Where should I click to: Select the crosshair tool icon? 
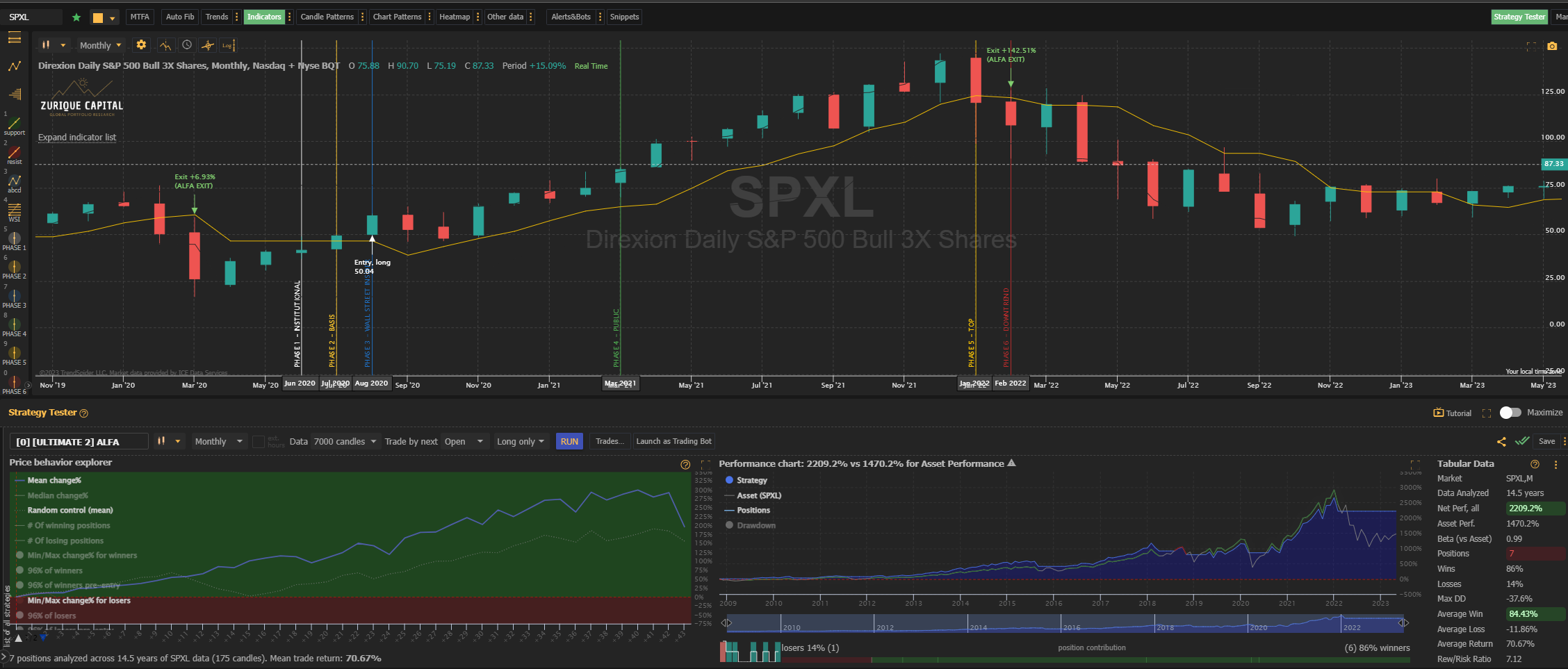click(x=208, y=45)
